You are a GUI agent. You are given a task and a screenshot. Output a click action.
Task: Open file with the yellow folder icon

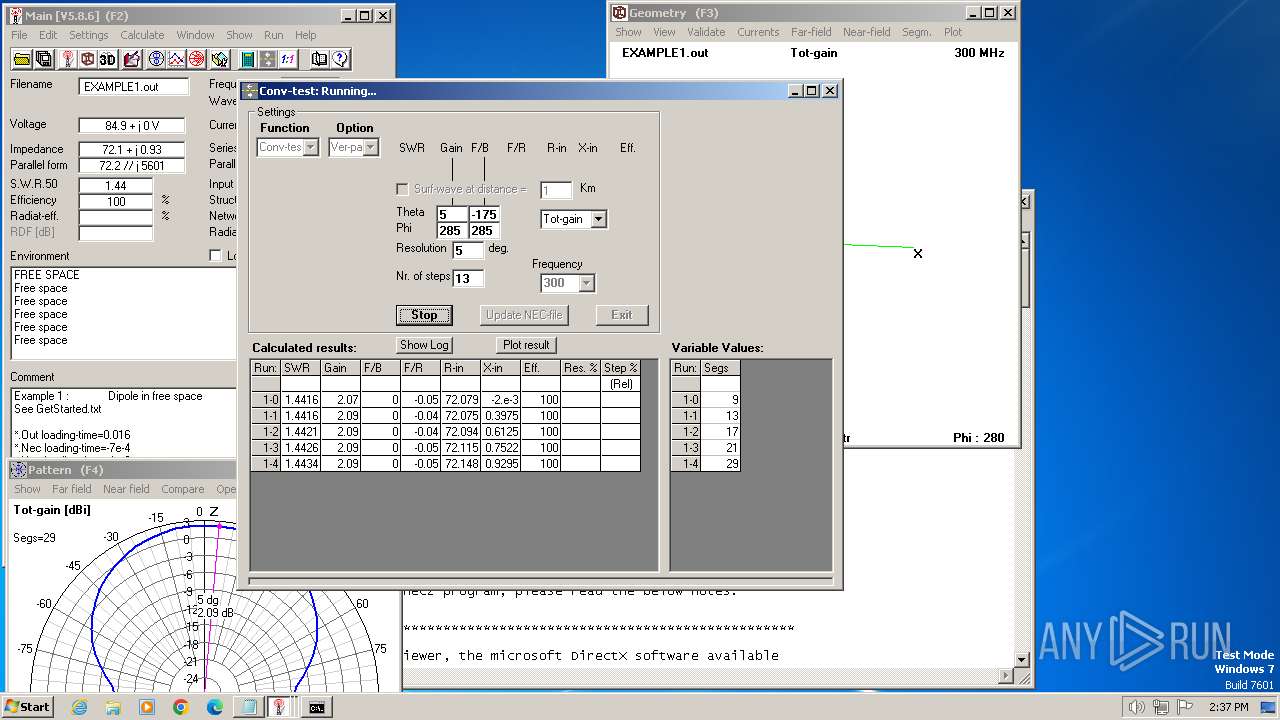[22, 59]
